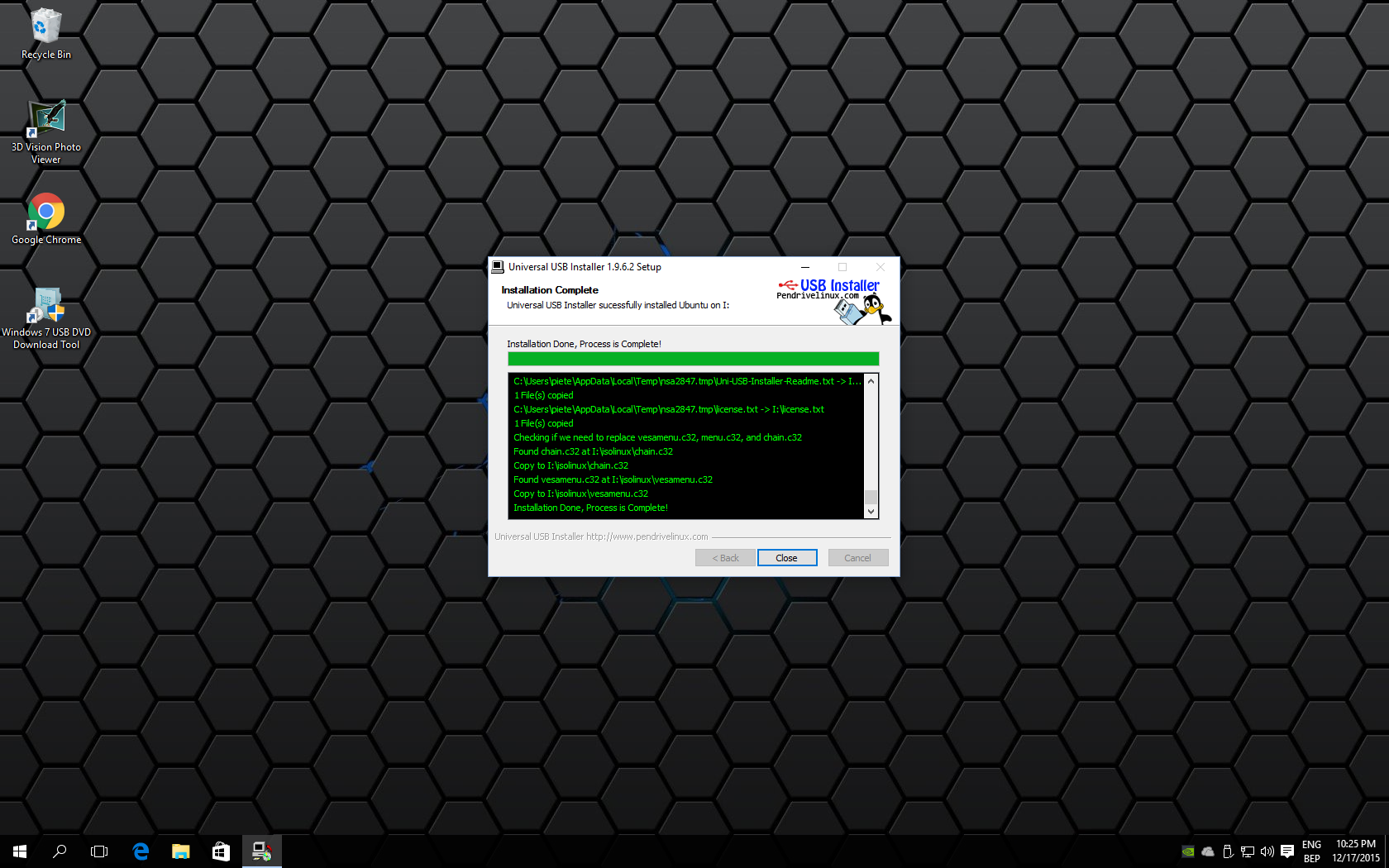Open File Explorer from the taskbar
Viewport: 1389px width, 868px height.
[180, 851]
